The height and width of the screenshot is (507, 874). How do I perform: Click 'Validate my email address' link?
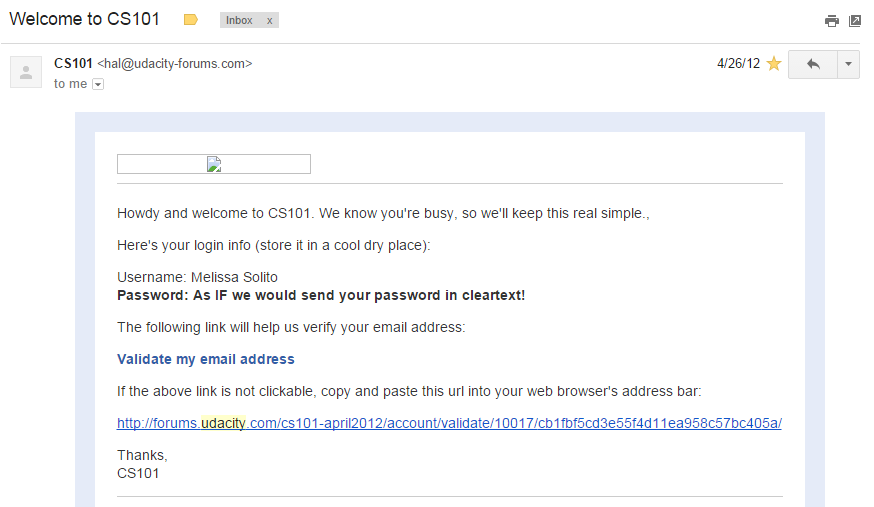click(206, 359)
